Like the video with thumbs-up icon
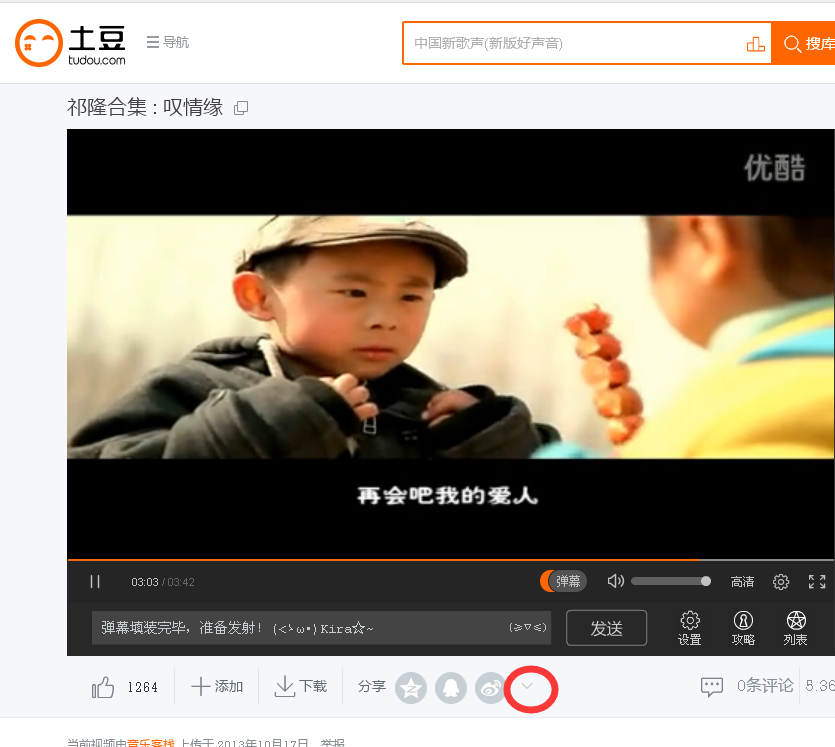Image resolution: width=835 pixels, height=747 pixels. 103,687
